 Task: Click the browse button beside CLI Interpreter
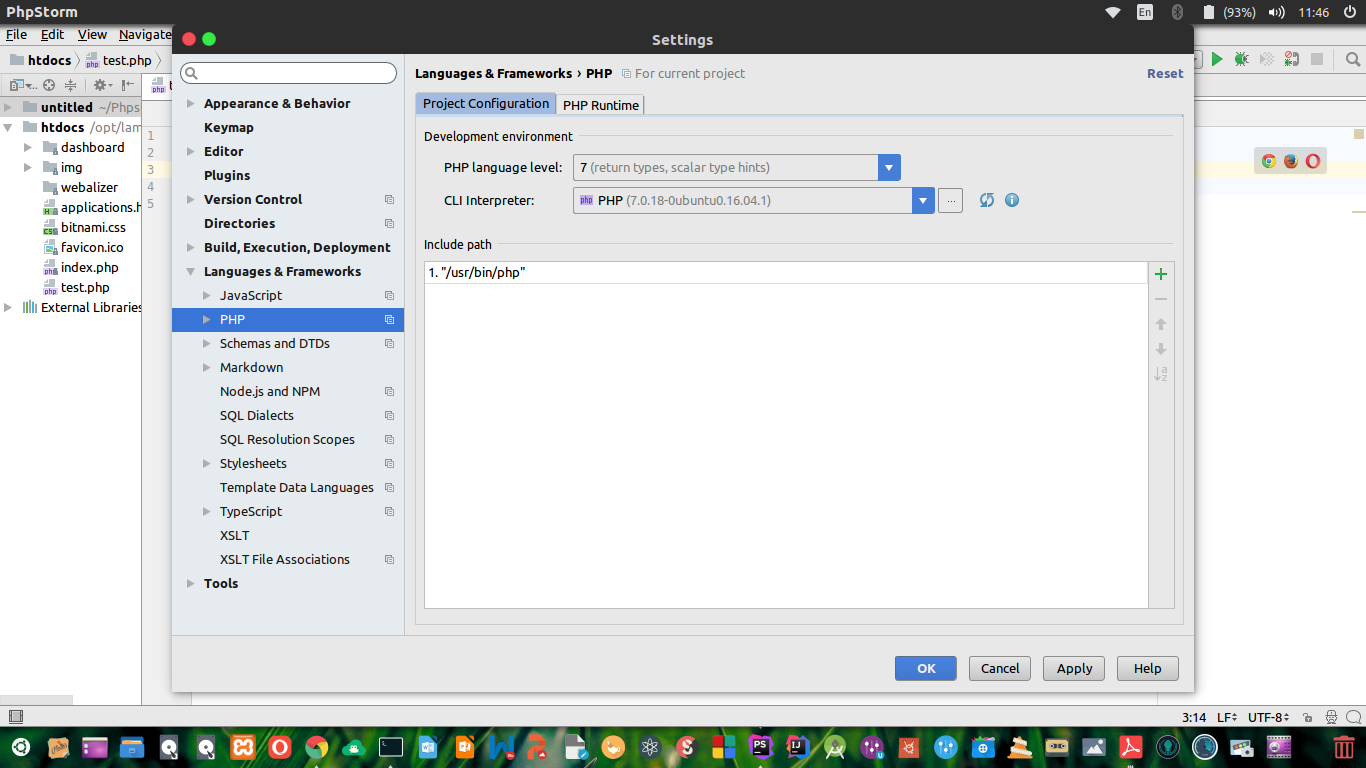tap(951, 200)
